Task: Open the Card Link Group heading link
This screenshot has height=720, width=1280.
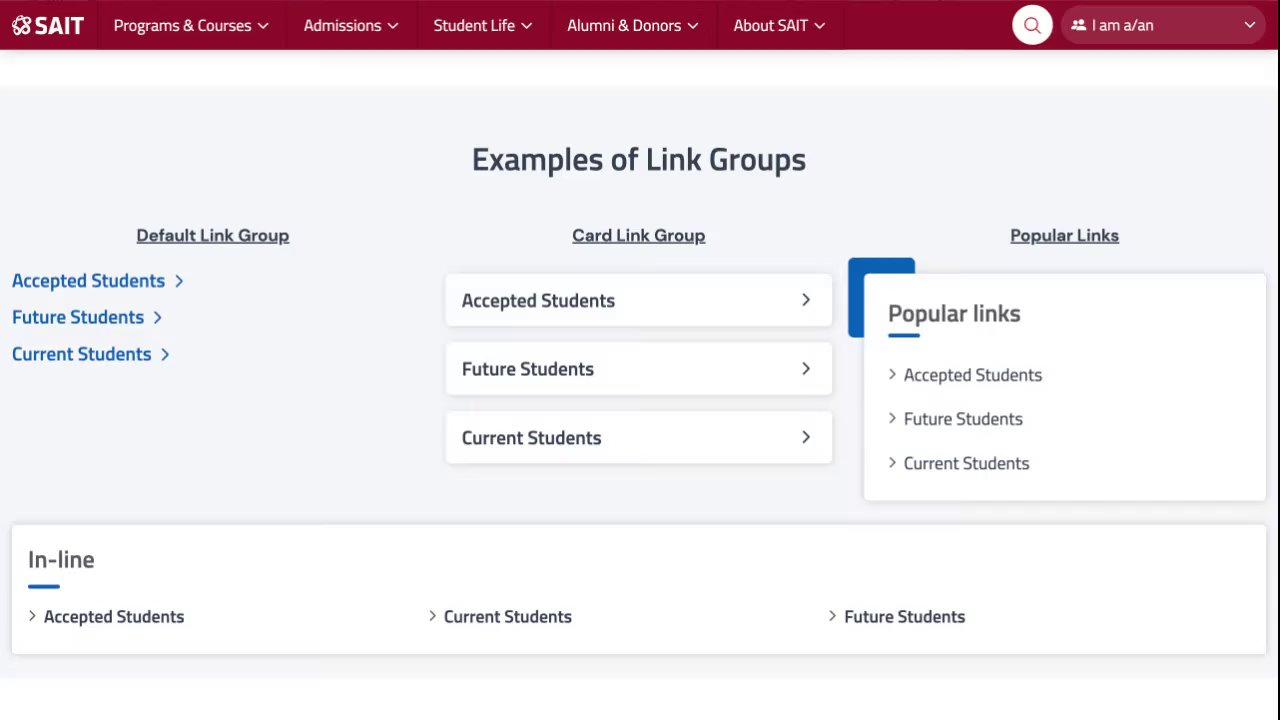Action: click(638, 235)
